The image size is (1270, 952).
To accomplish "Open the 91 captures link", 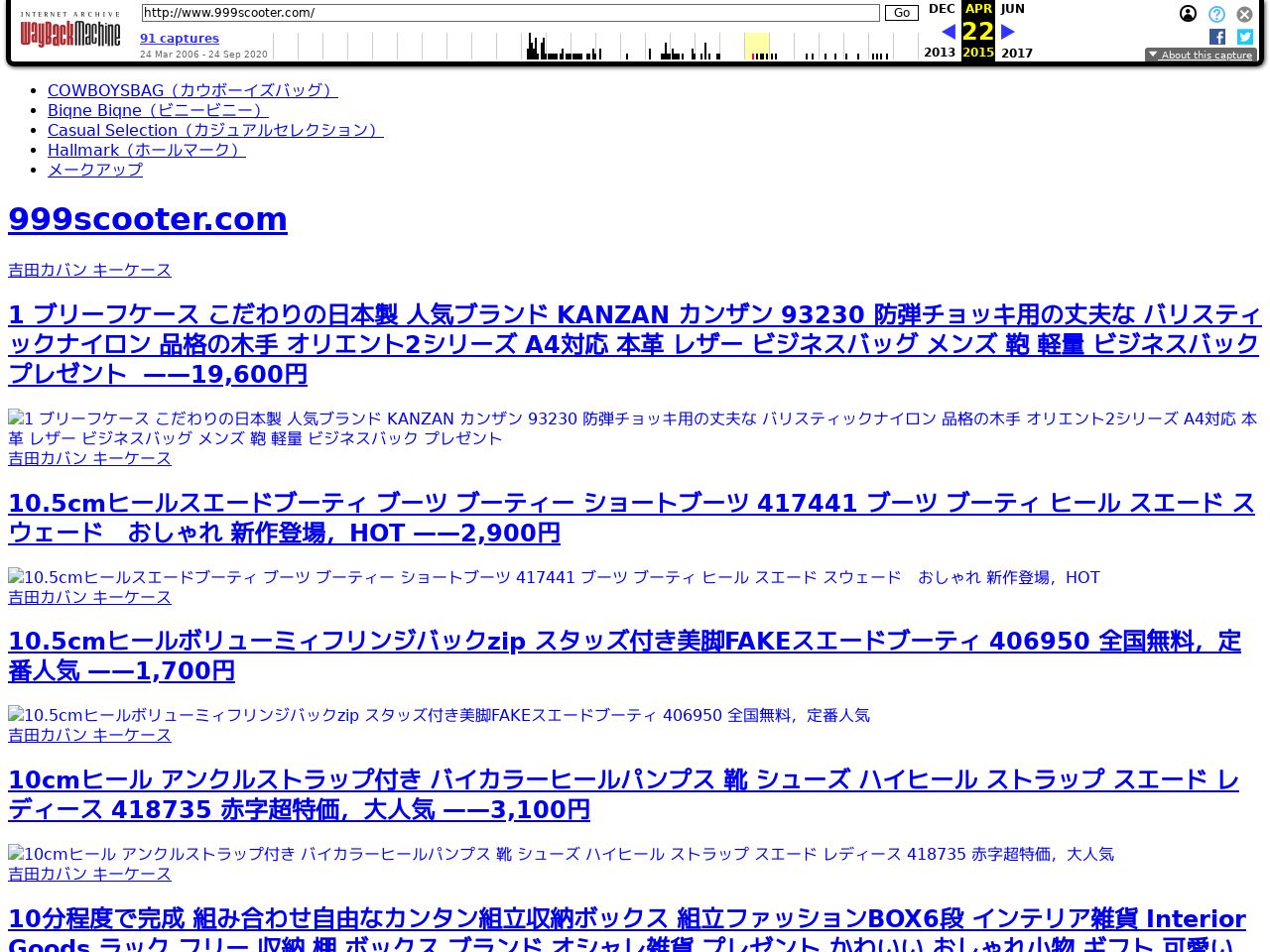I will (180, 39).
